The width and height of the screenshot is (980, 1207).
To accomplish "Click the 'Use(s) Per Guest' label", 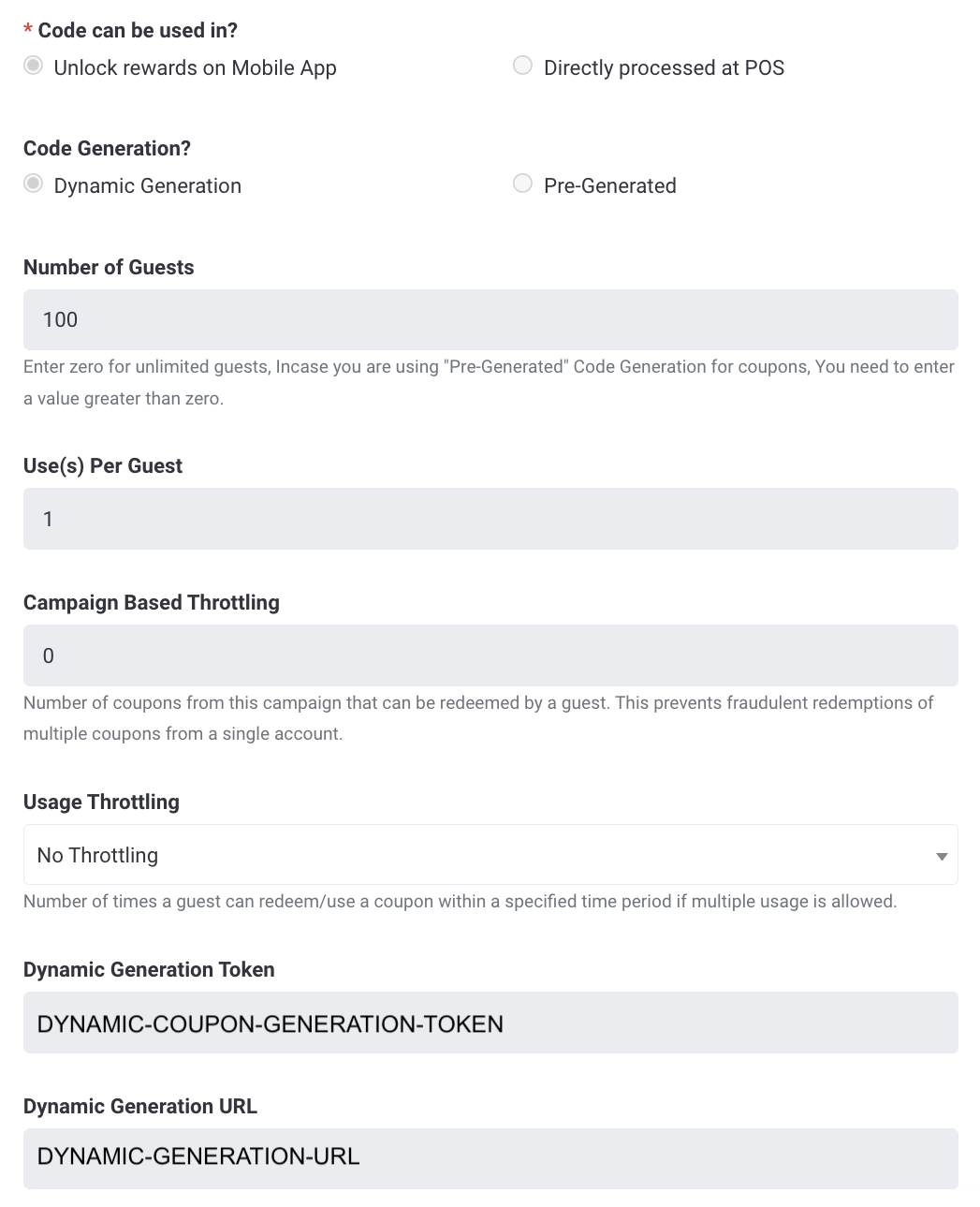I will pos(103,465).
